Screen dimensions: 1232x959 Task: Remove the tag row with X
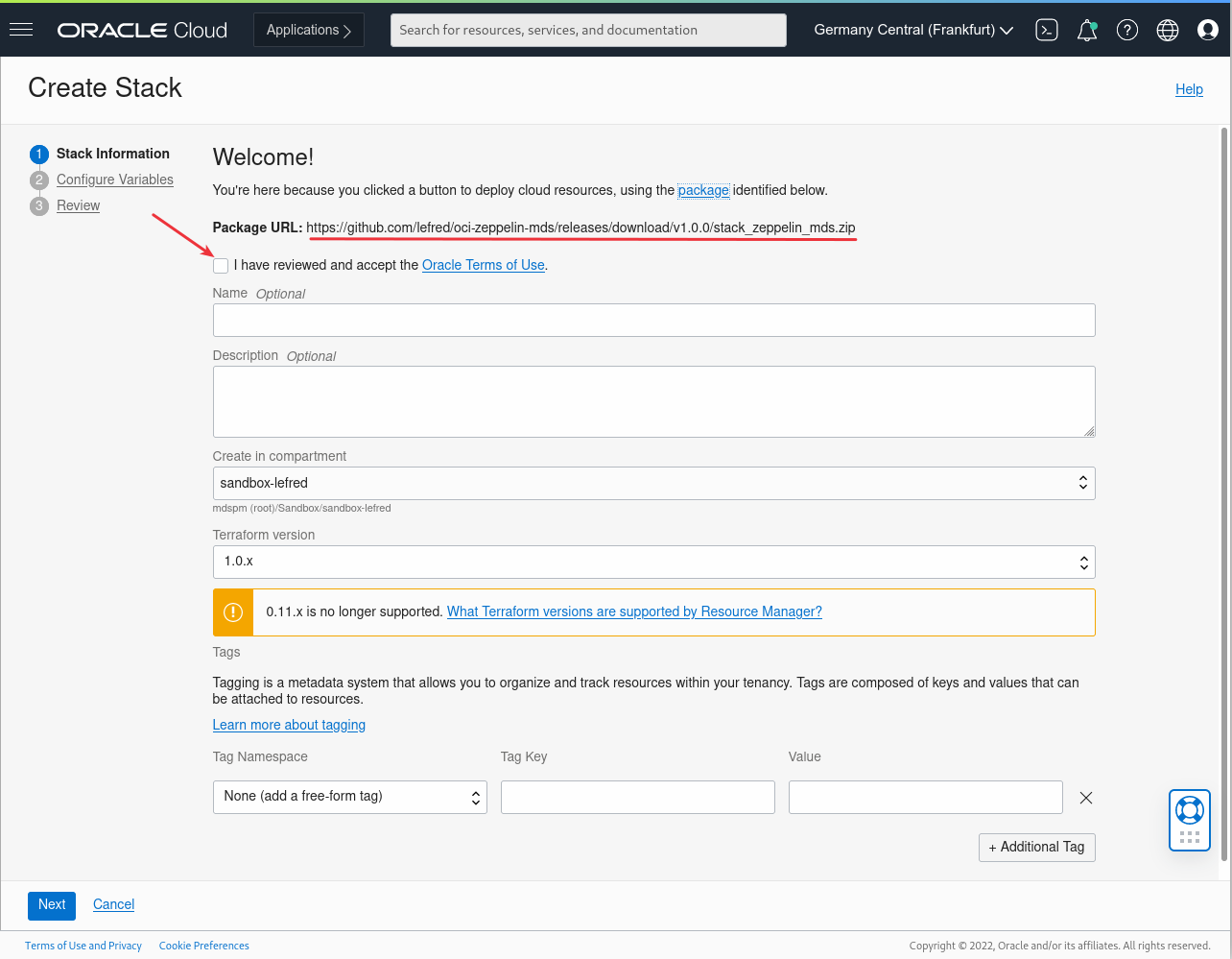click(x=1086, y=797)
